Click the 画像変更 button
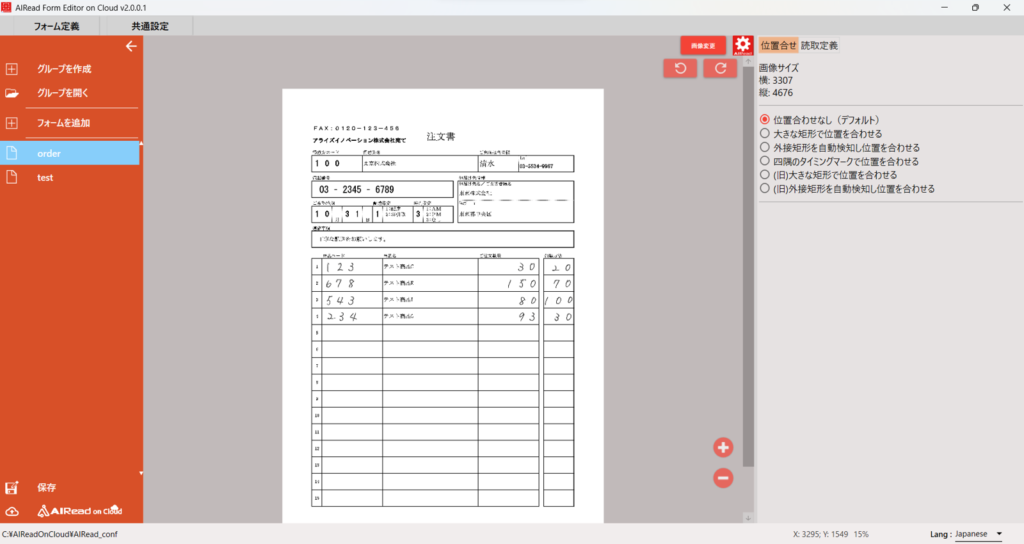 702,45
